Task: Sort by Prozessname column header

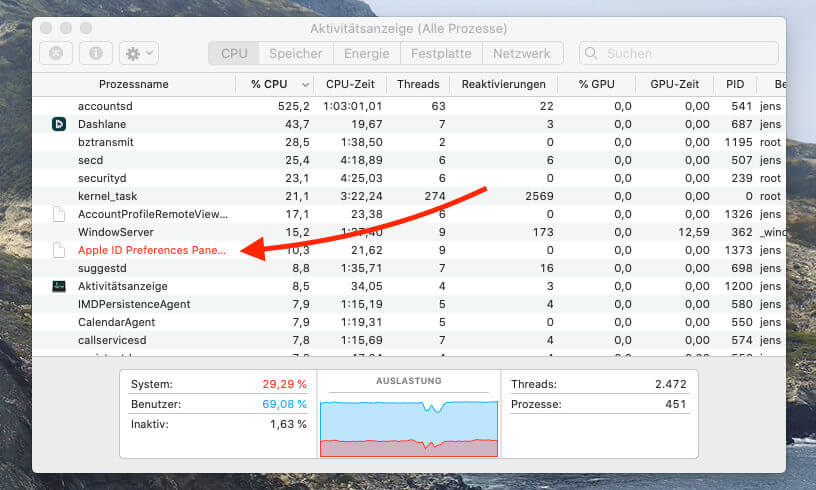Action: (x=134, y=84)
